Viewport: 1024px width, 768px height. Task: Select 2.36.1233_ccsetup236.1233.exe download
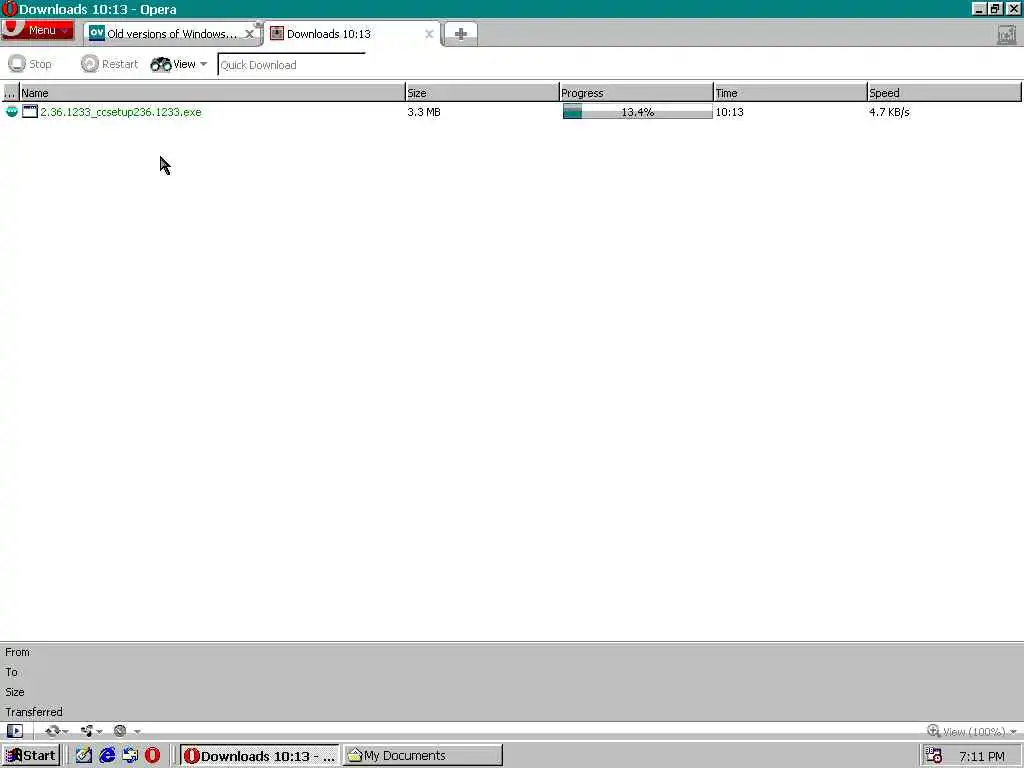coord(121,112)
